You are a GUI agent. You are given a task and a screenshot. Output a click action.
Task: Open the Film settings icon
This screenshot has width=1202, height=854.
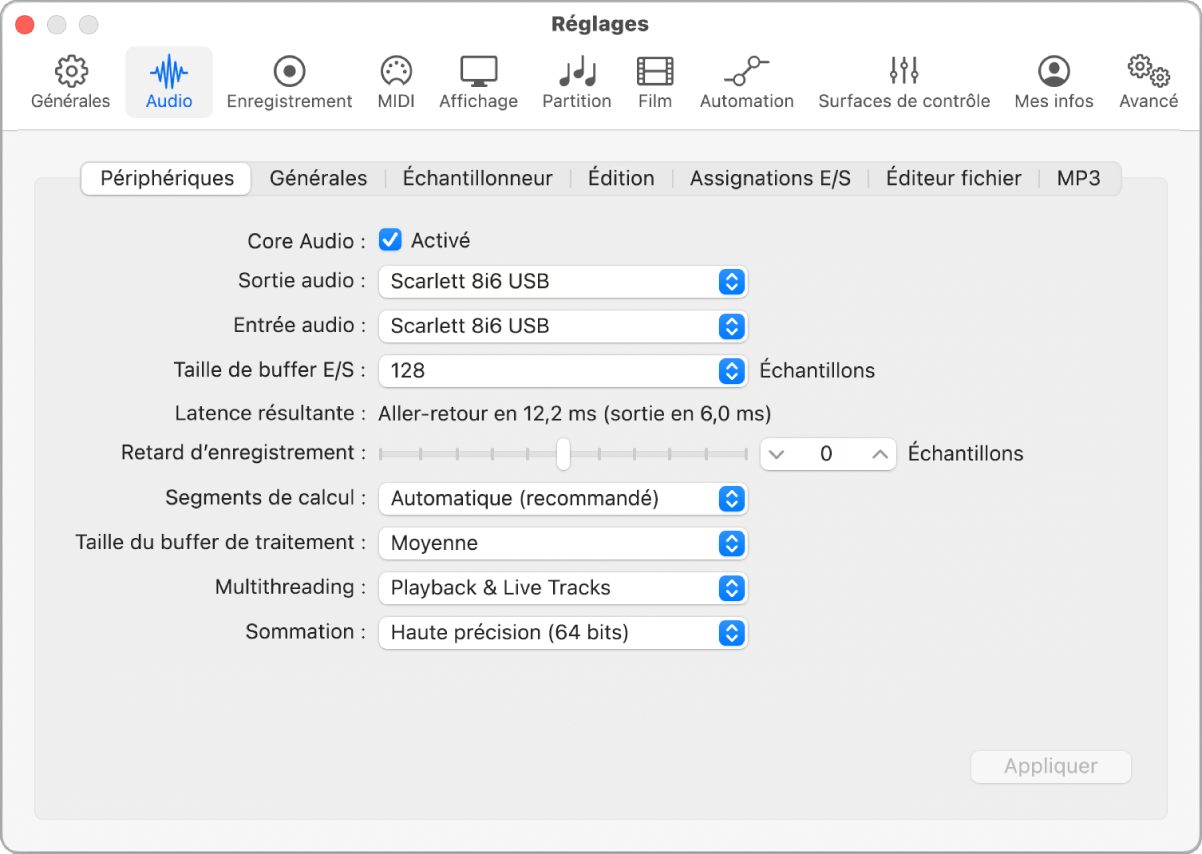click(655, 80)
